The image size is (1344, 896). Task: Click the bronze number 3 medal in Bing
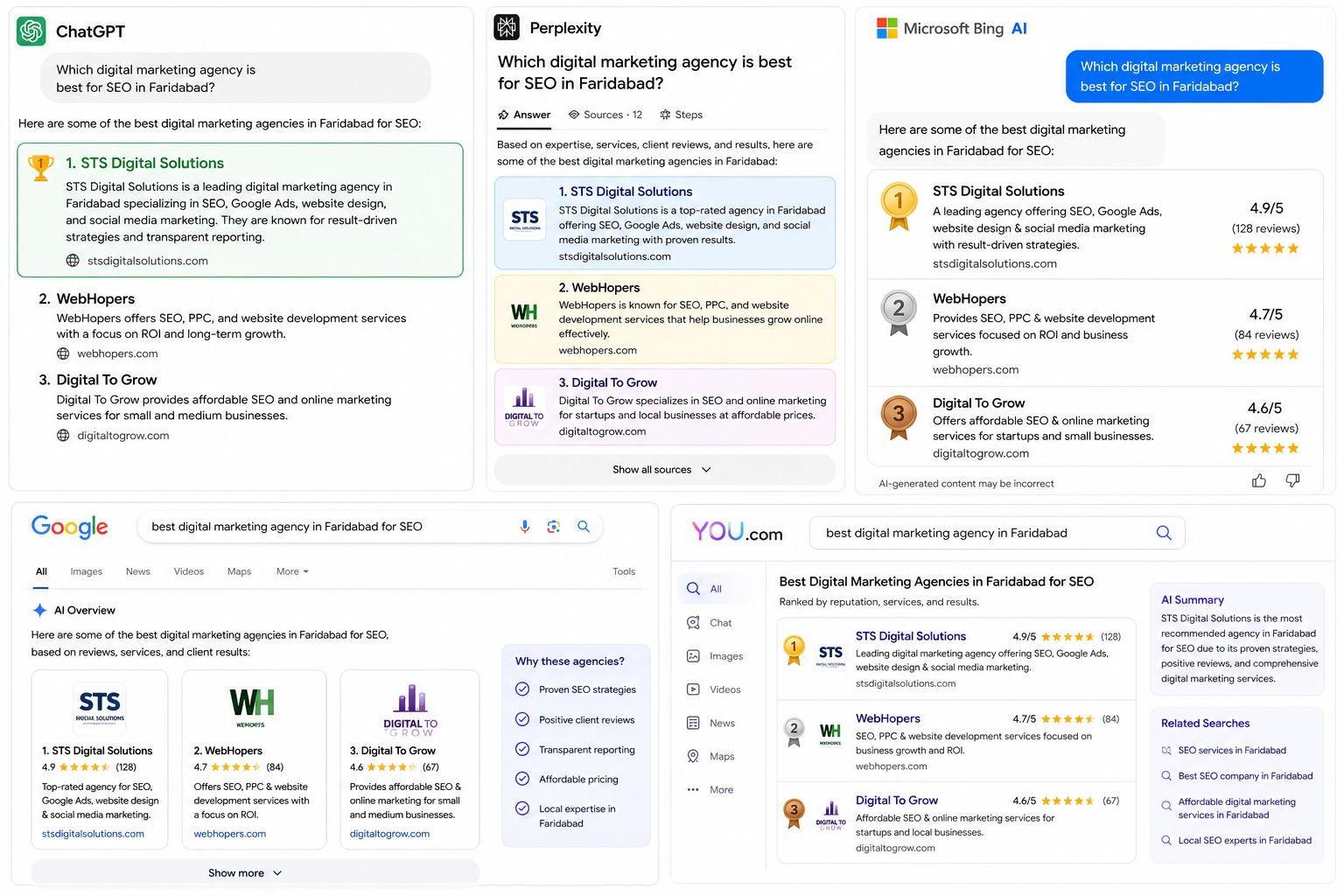pos(899,417)
